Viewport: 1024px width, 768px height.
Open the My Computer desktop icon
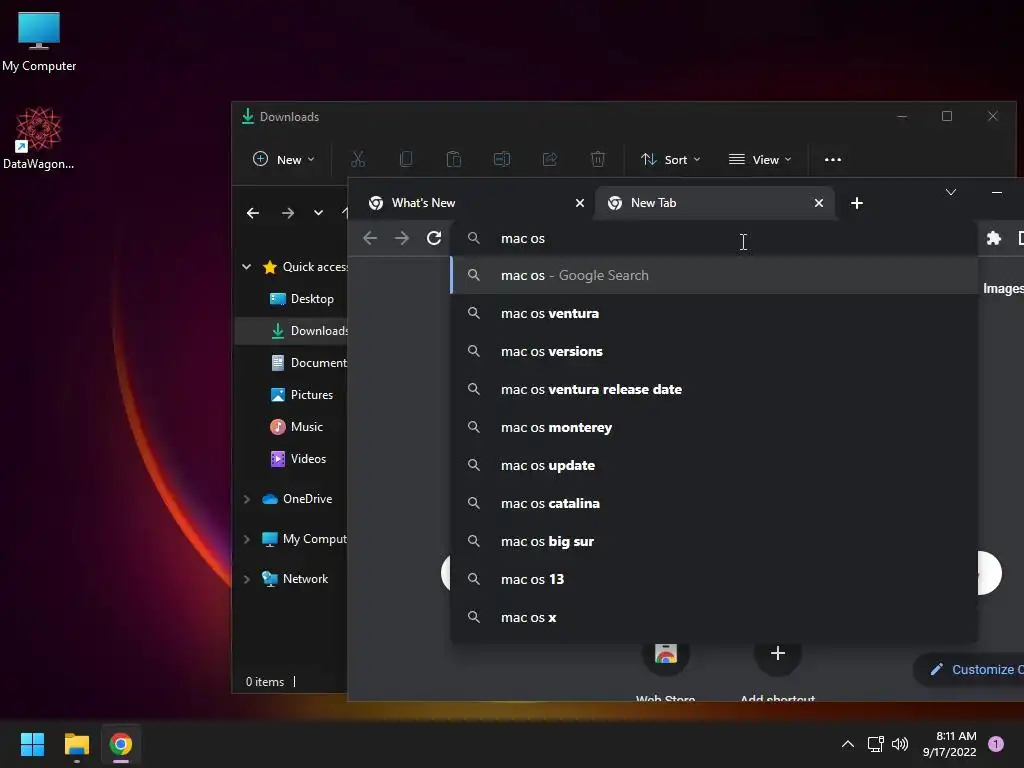coord(39,40)
